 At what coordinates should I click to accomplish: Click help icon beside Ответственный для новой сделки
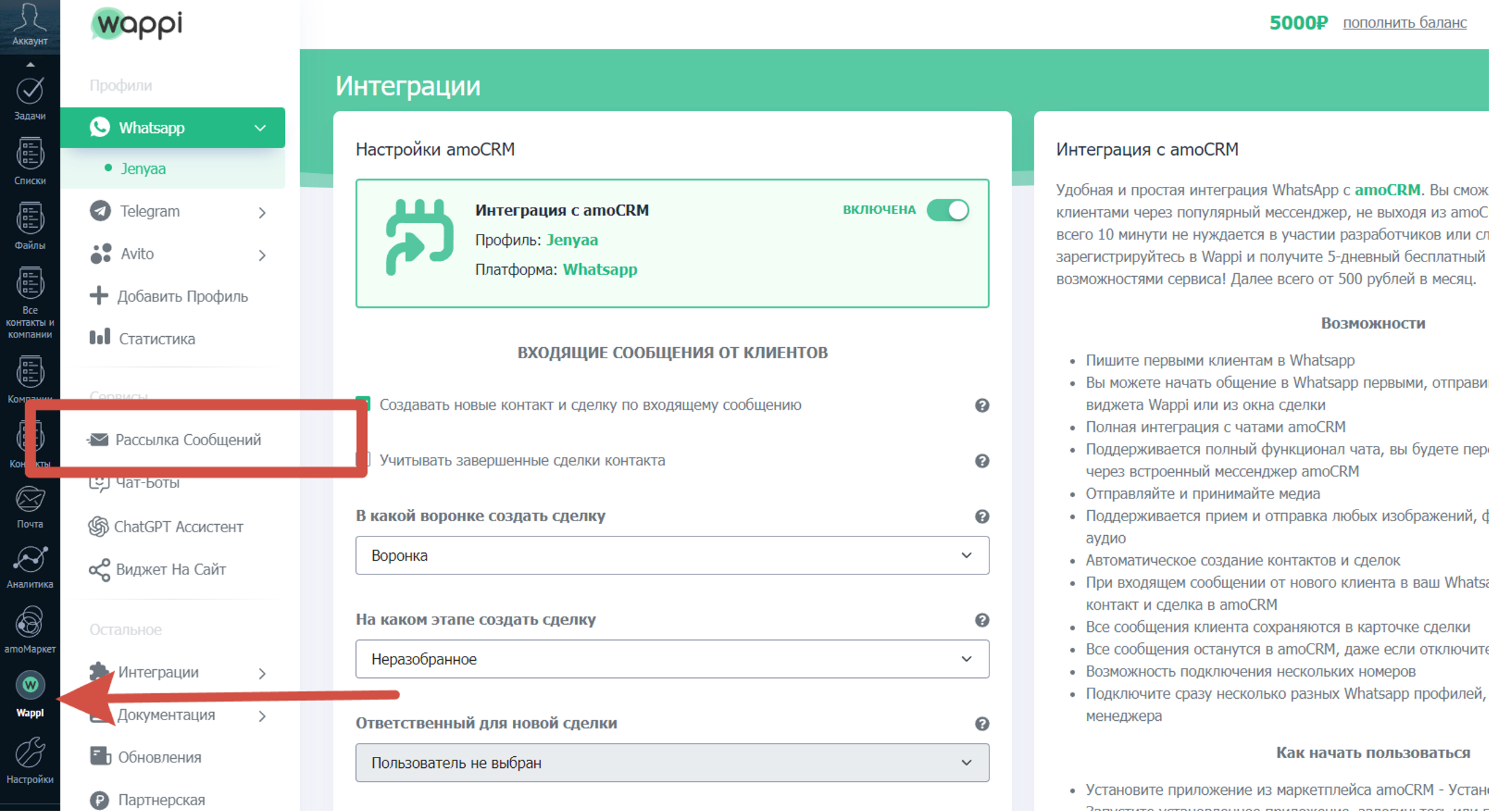982,724
